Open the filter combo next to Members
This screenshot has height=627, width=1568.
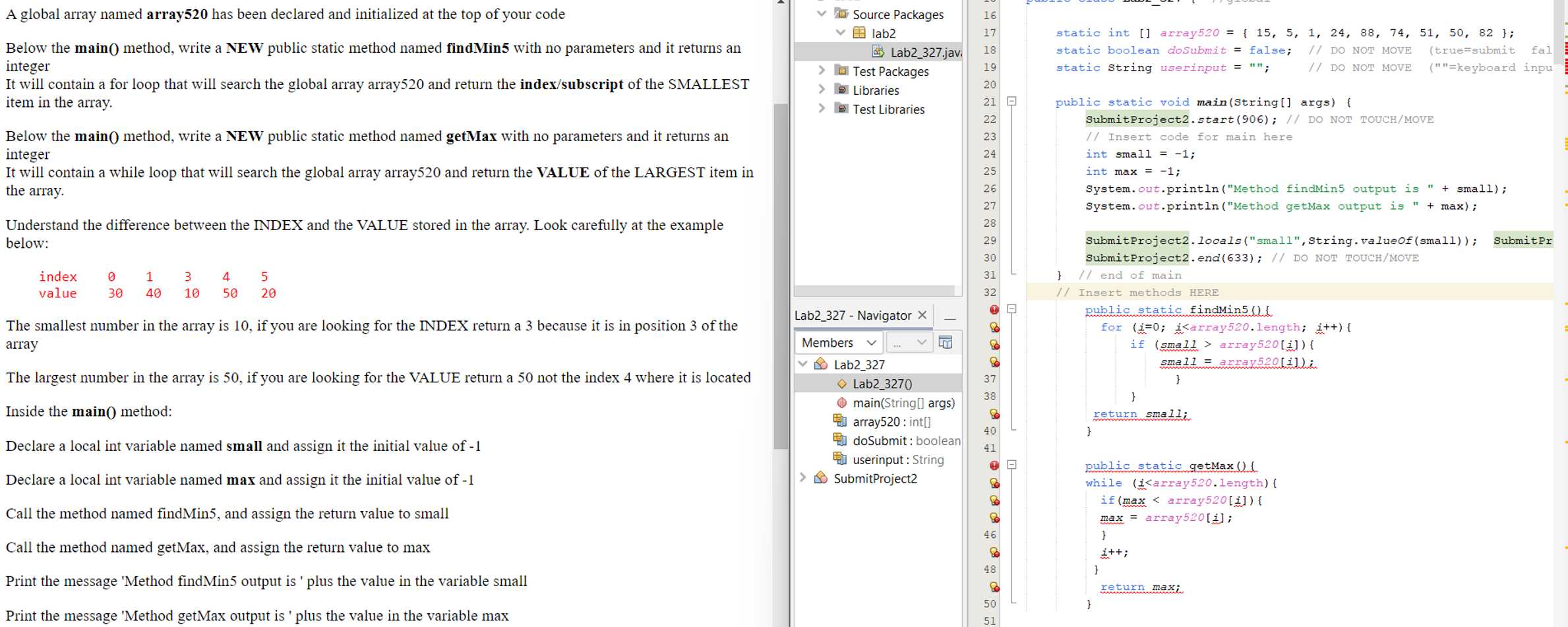(910, 342)
